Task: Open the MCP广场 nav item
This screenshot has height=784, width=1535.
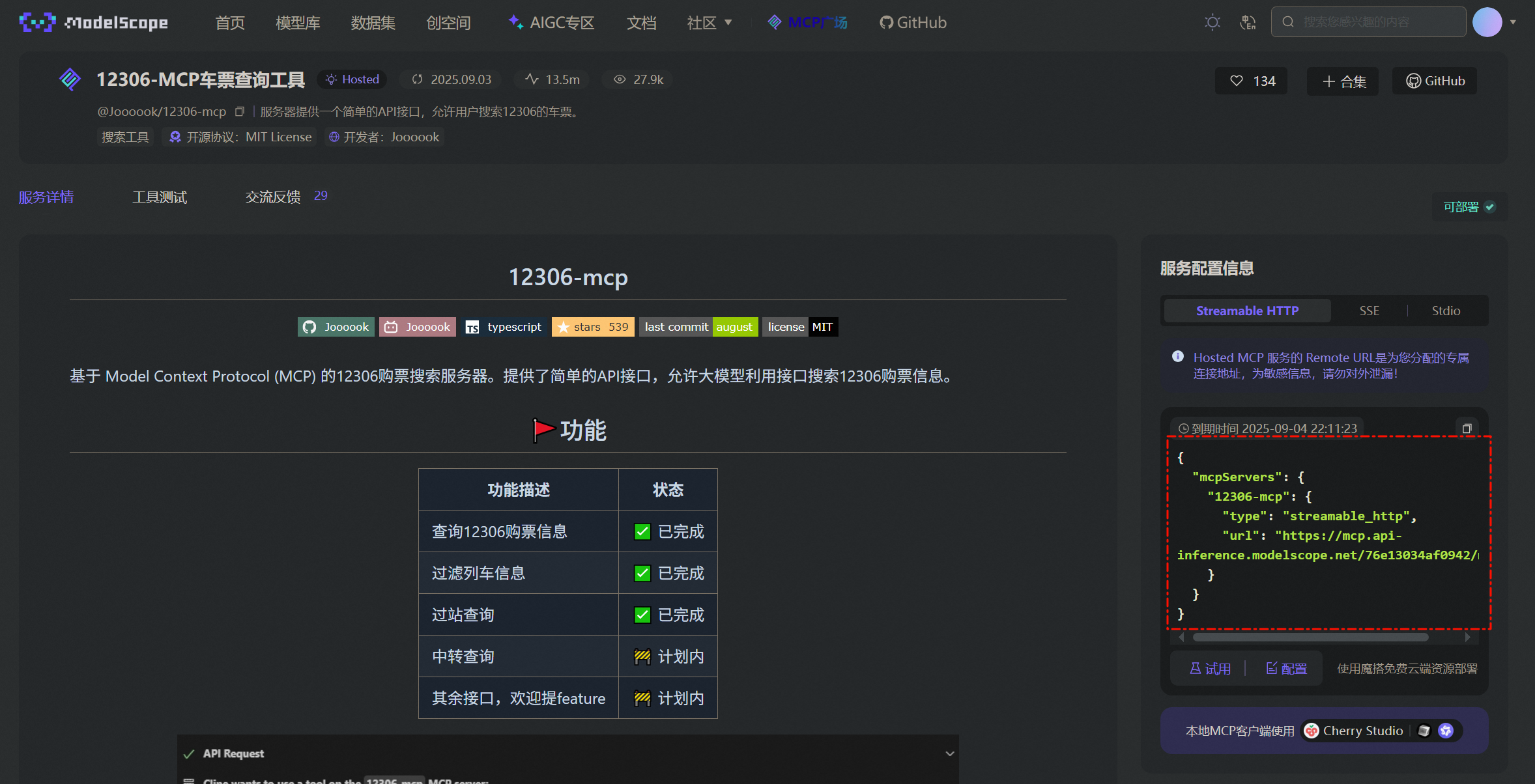Action: coord(807,23)
